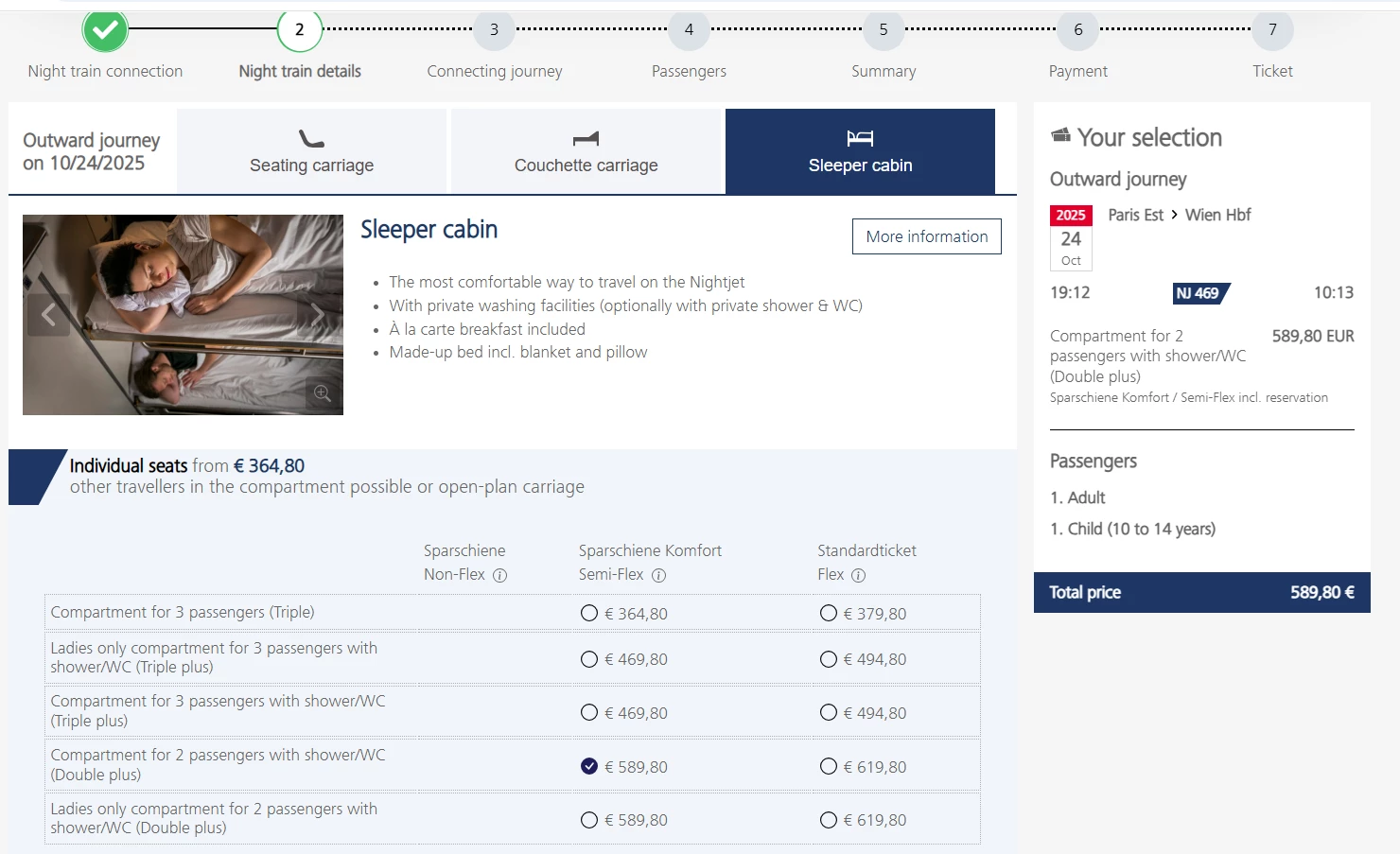Show next sleeper cabin photo

click(x=318, y=315)
